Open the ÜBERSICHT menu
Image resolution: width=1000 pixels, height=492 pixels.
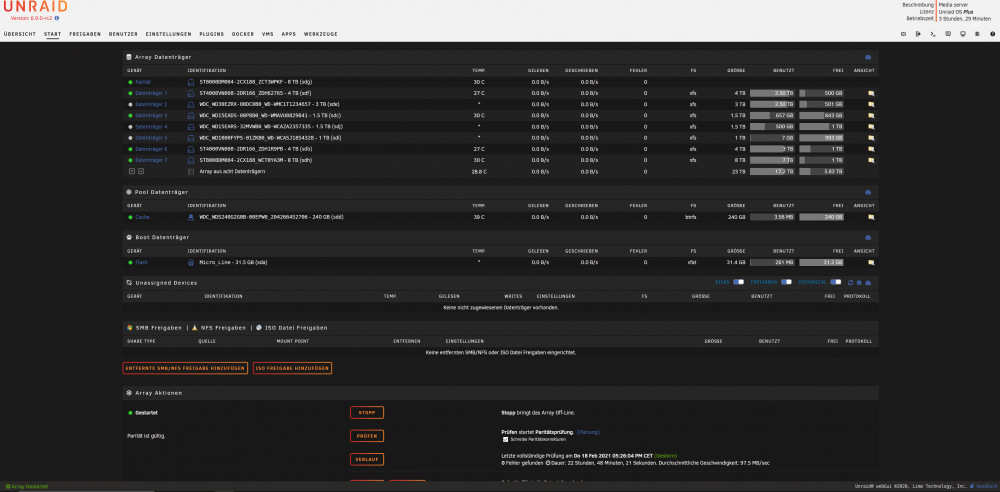(x=20, y=34)
